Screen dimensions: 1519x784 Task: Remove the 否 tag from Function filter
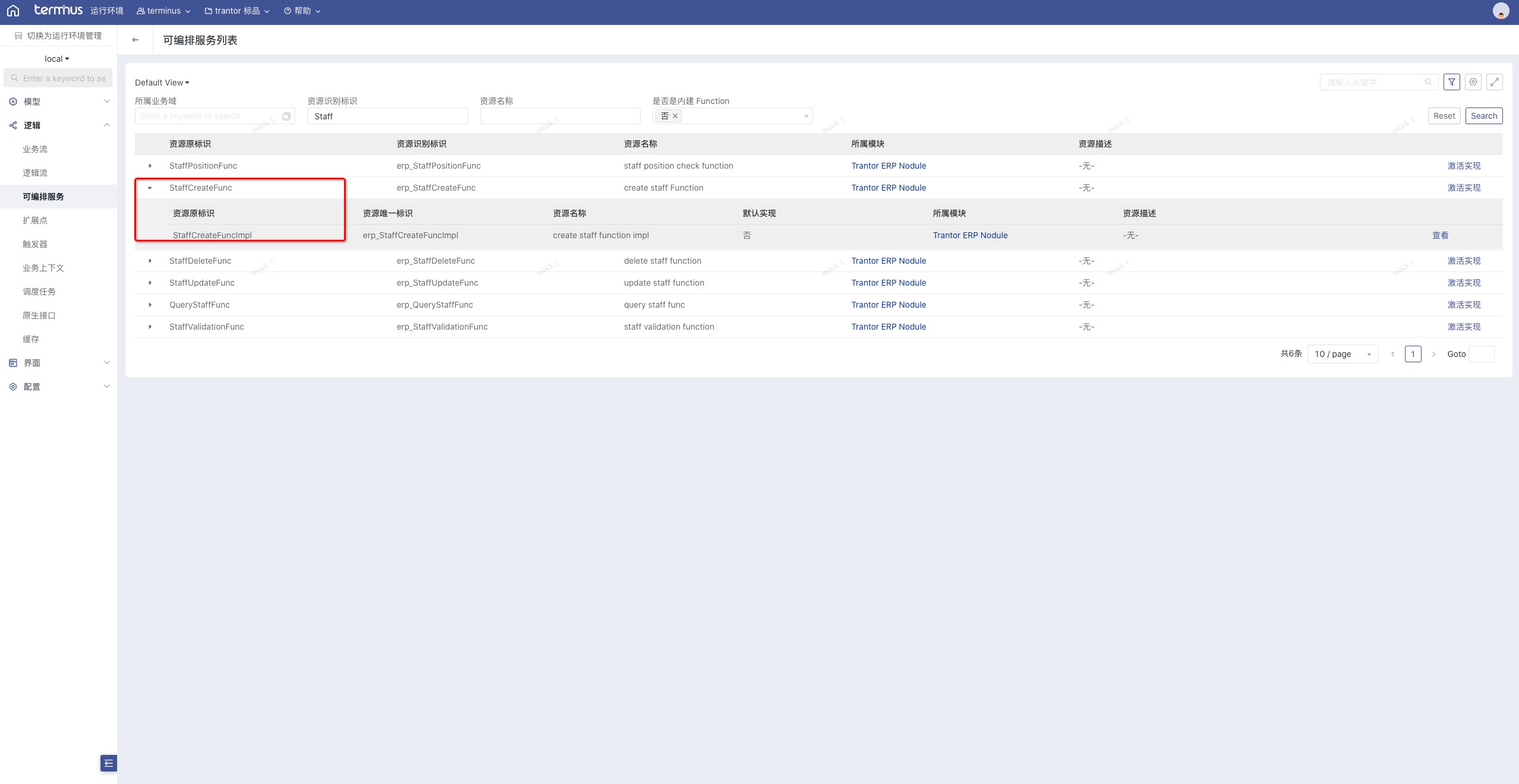[675, 116]
